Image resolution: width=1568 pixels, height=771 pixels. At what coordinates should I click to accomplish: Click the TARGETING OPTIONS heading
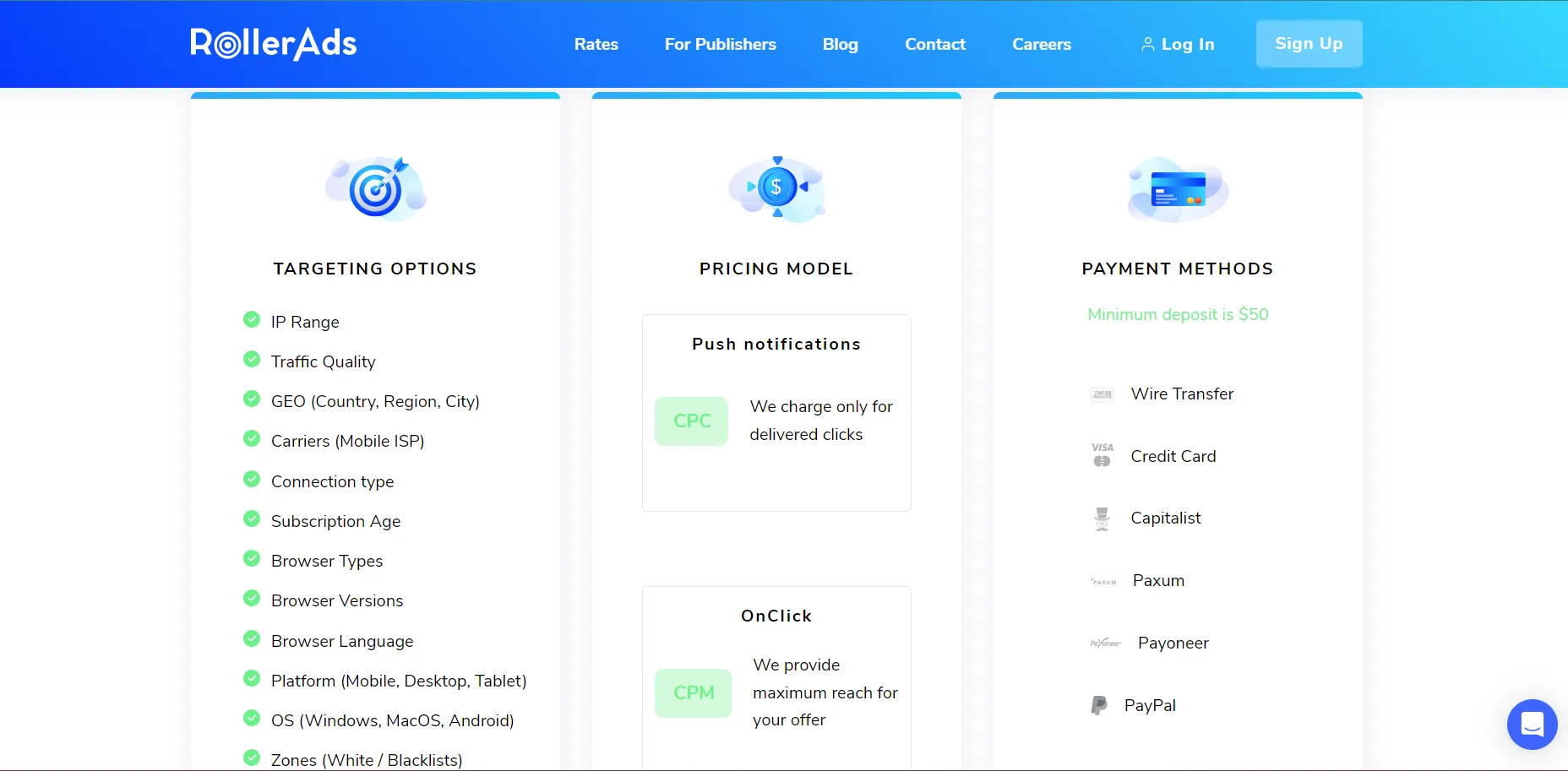tap(375, 269)
